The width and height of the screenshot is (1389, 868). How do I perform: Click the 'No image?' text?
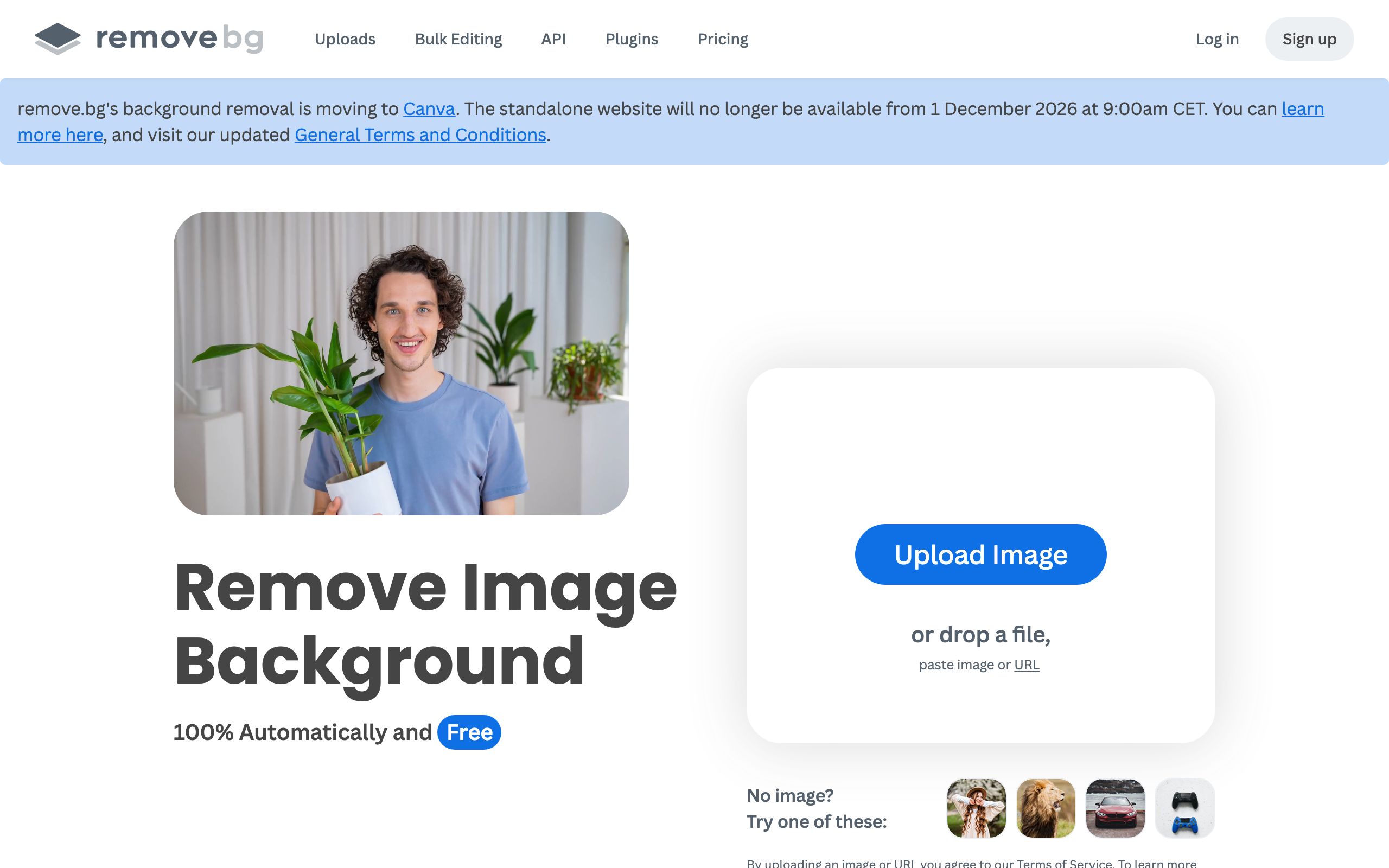click(790, 796)
